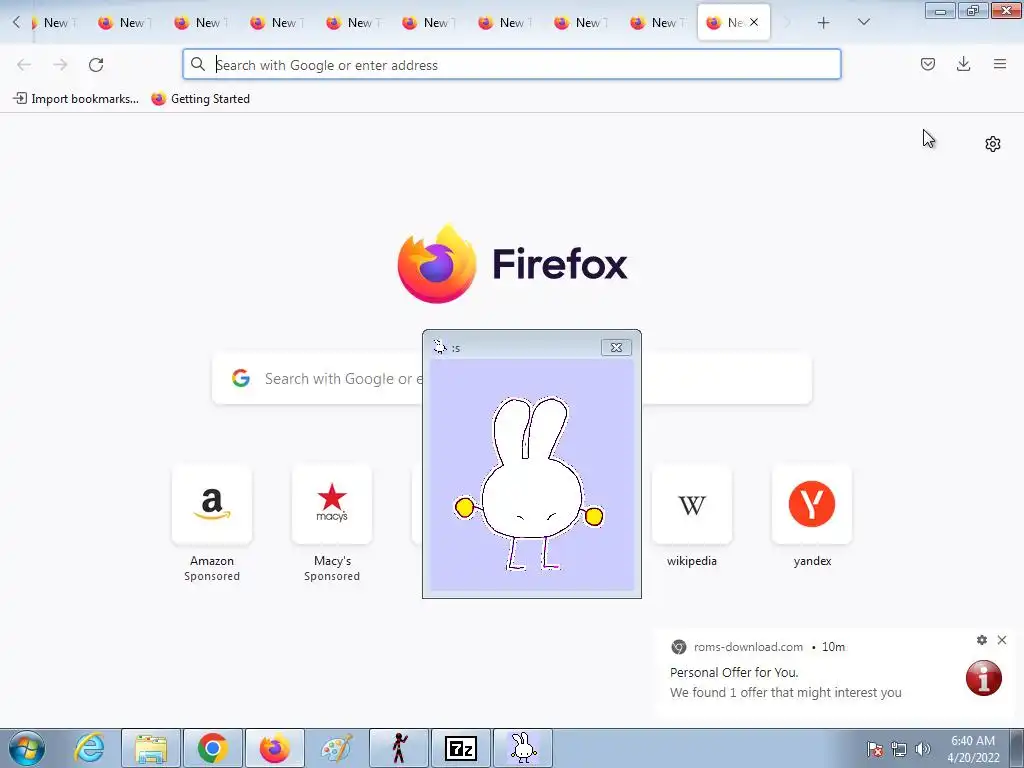Open a new tab with plus button

click(824, 23)
